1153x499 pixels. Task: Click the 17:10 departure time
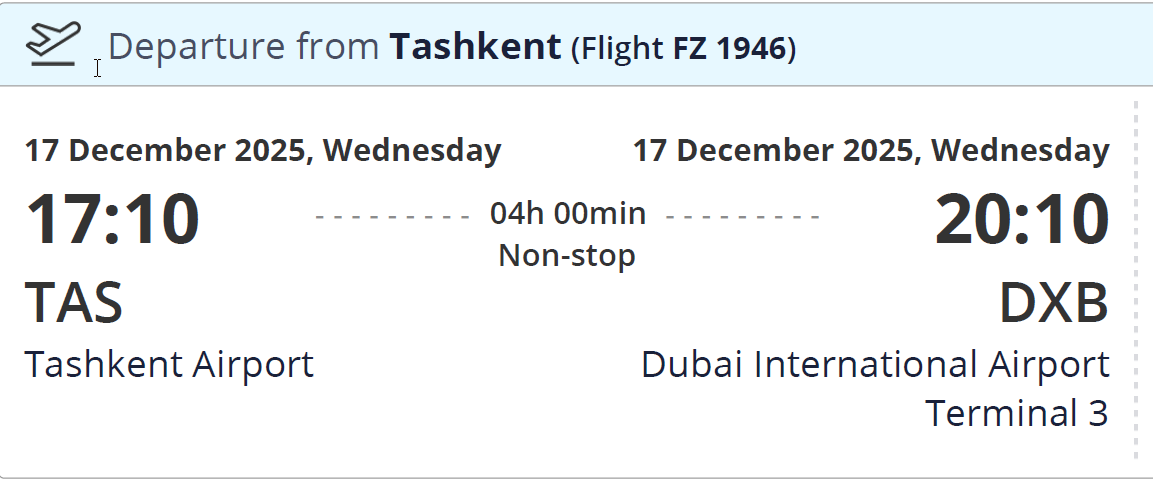112,220
